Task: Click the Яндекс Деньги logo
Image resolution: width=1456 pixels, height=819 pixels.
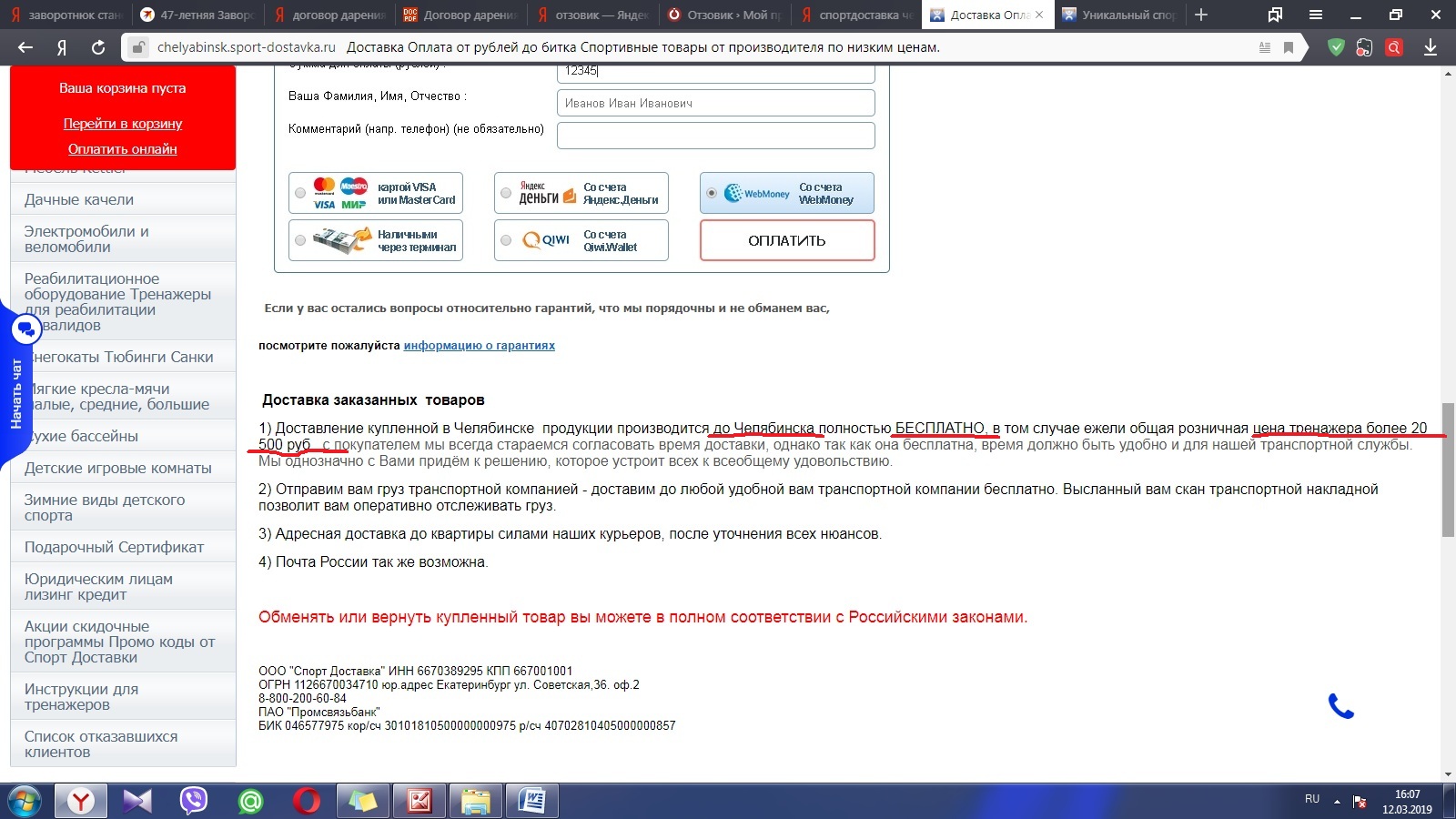Action: tap(547, 193)
